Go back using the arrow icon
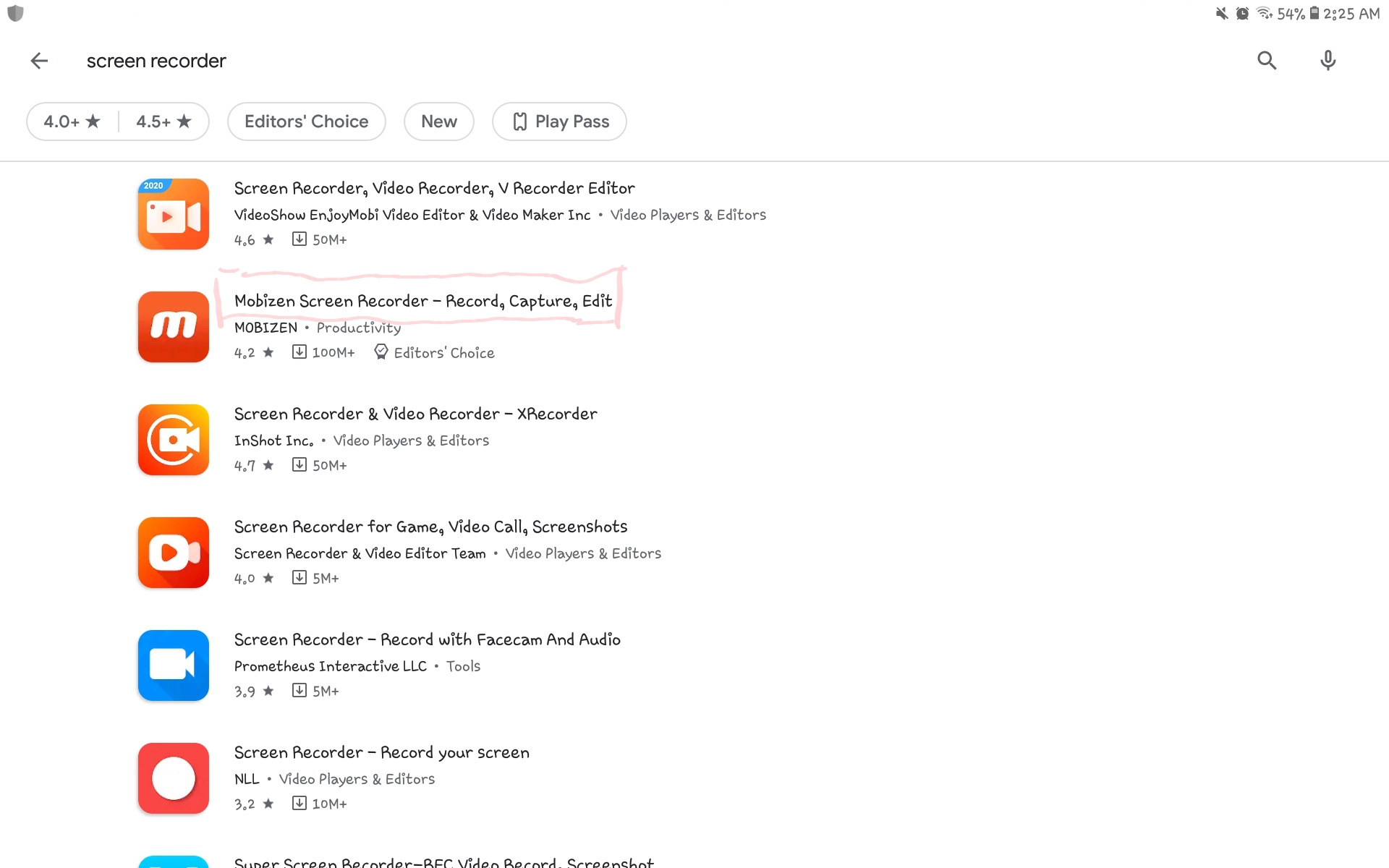This screenshot has height=868, width=1389. 39,61
